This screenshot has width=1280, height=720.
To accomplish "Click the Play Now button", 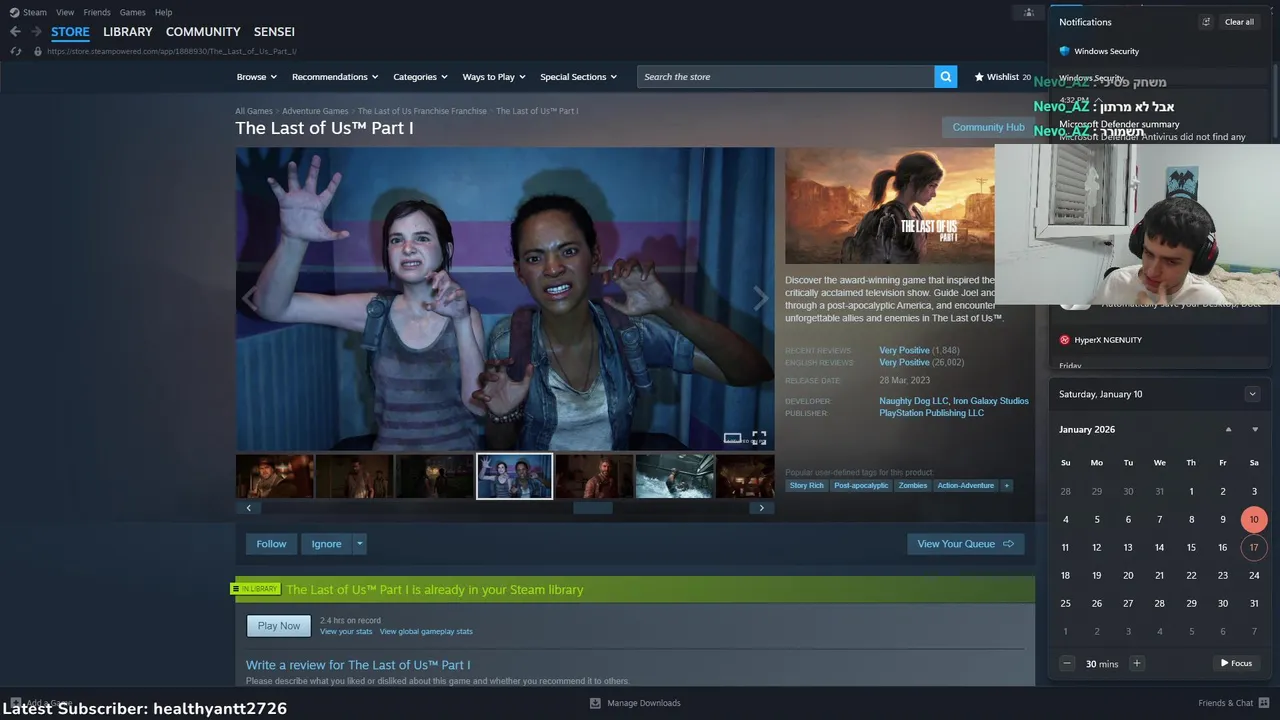I will 279,626.
